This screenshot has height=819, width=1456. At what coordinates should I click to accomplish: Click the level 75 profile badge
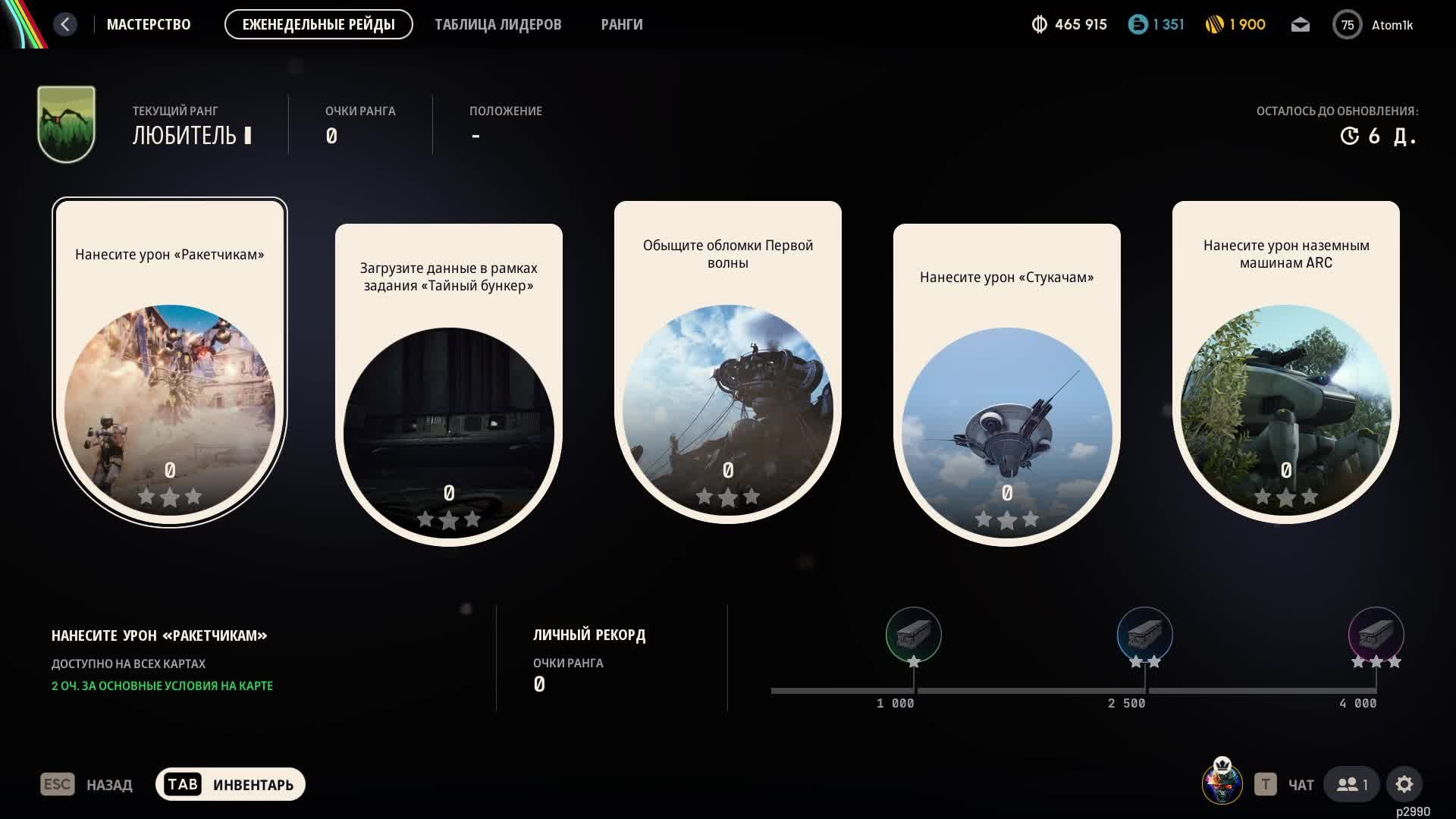1348,25
